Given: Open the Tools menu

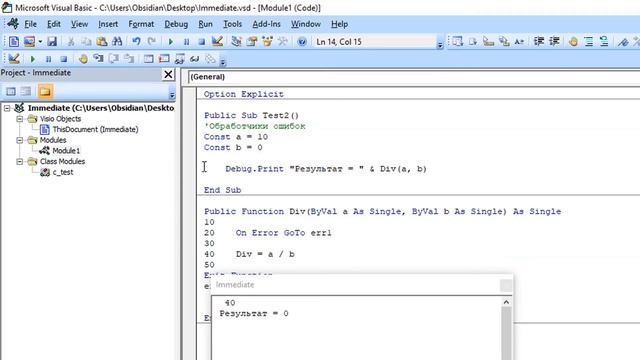Looking at the screenshot, I should click(x=233, y=24).
